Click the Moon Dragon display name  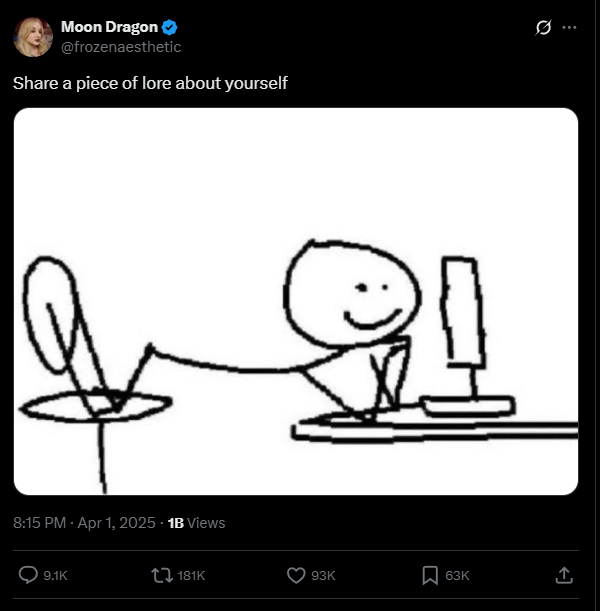109,27
